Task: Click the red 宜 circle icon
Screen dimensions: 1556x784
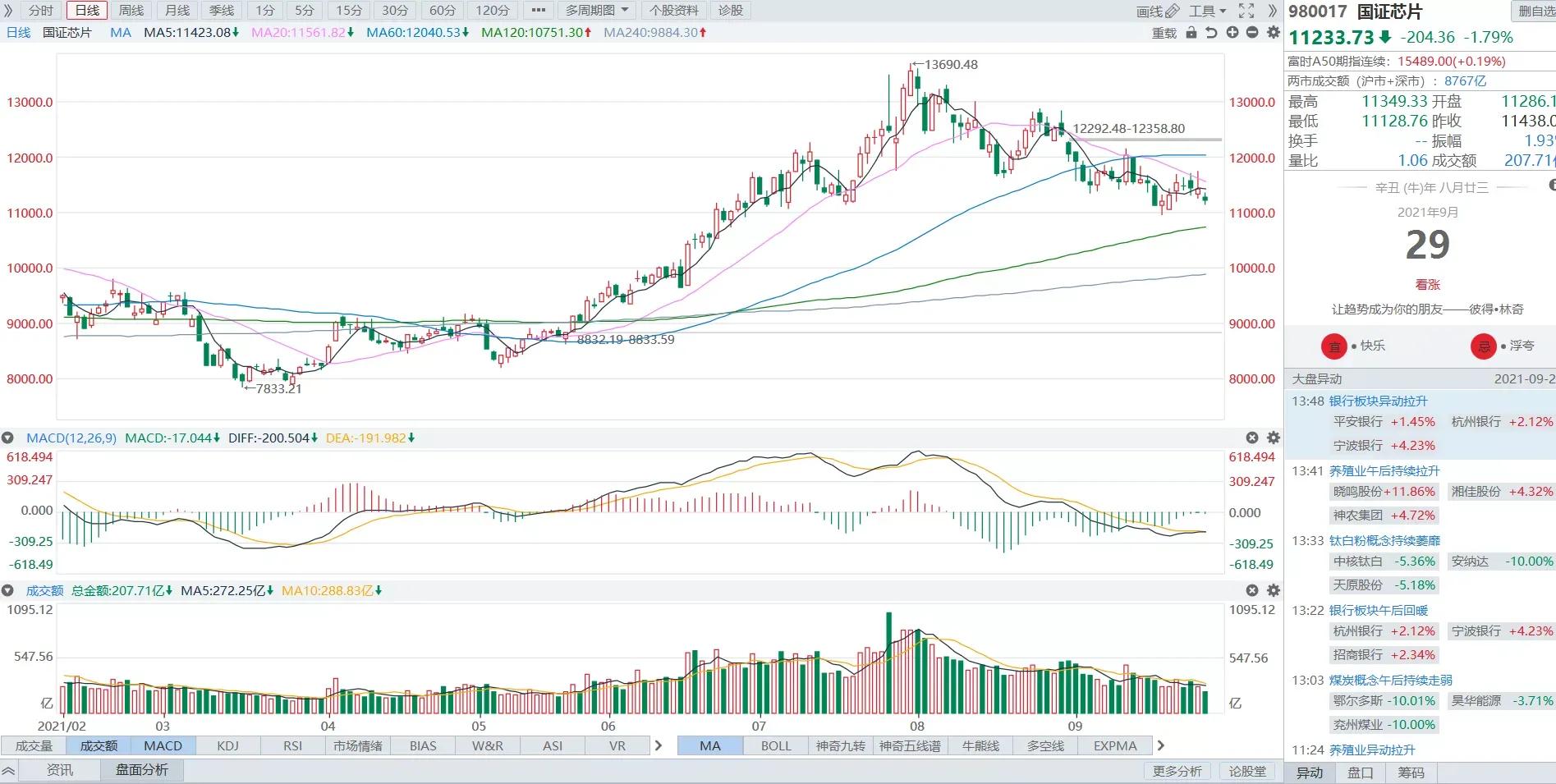Action: (1334, 346)
